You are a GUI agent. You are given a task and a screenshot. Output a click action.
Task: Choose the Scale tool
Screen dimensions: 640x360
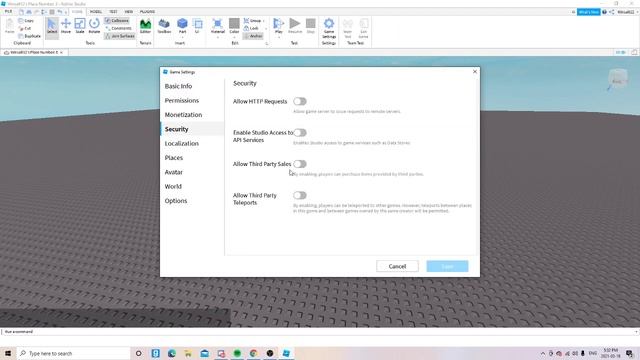[80, 26]
